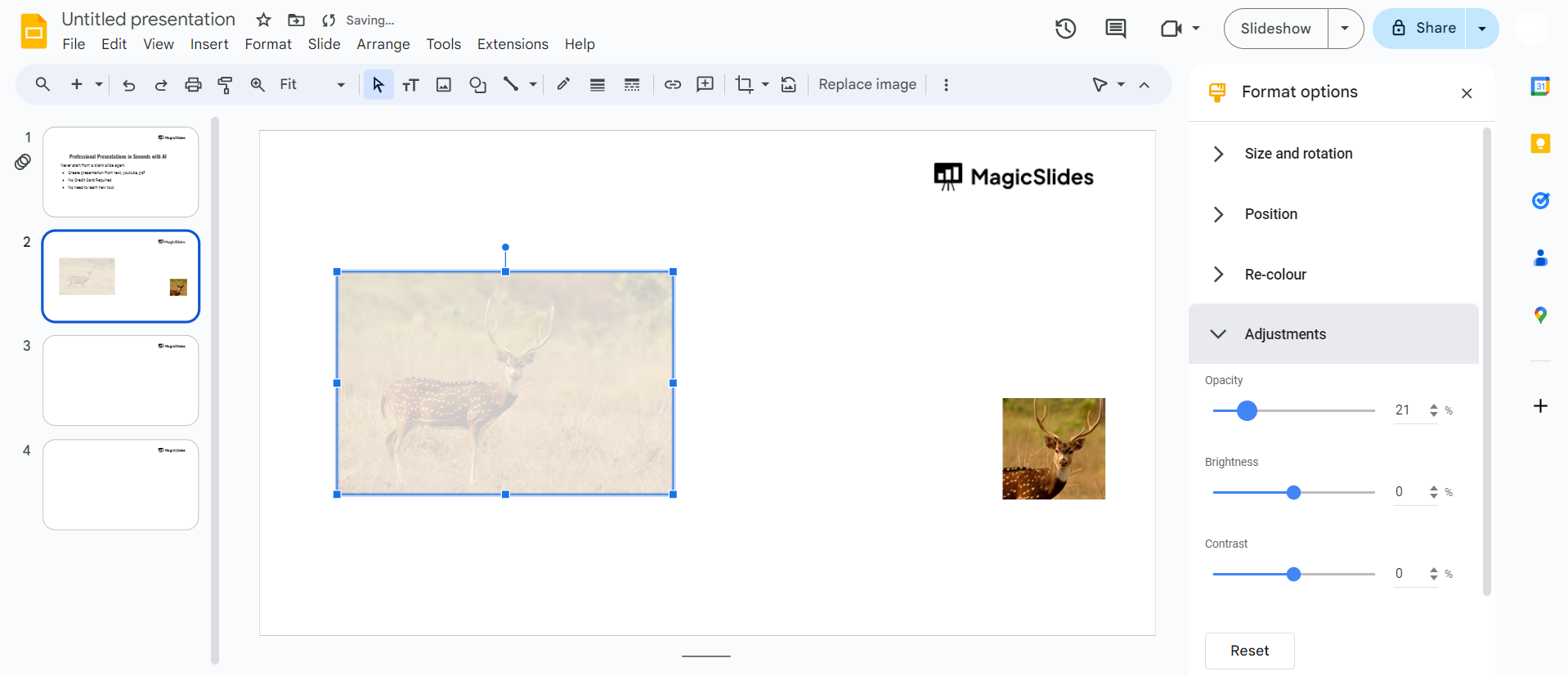1568x676 pixels.
Task: Open the Format menu
Action: coord(268,44)
